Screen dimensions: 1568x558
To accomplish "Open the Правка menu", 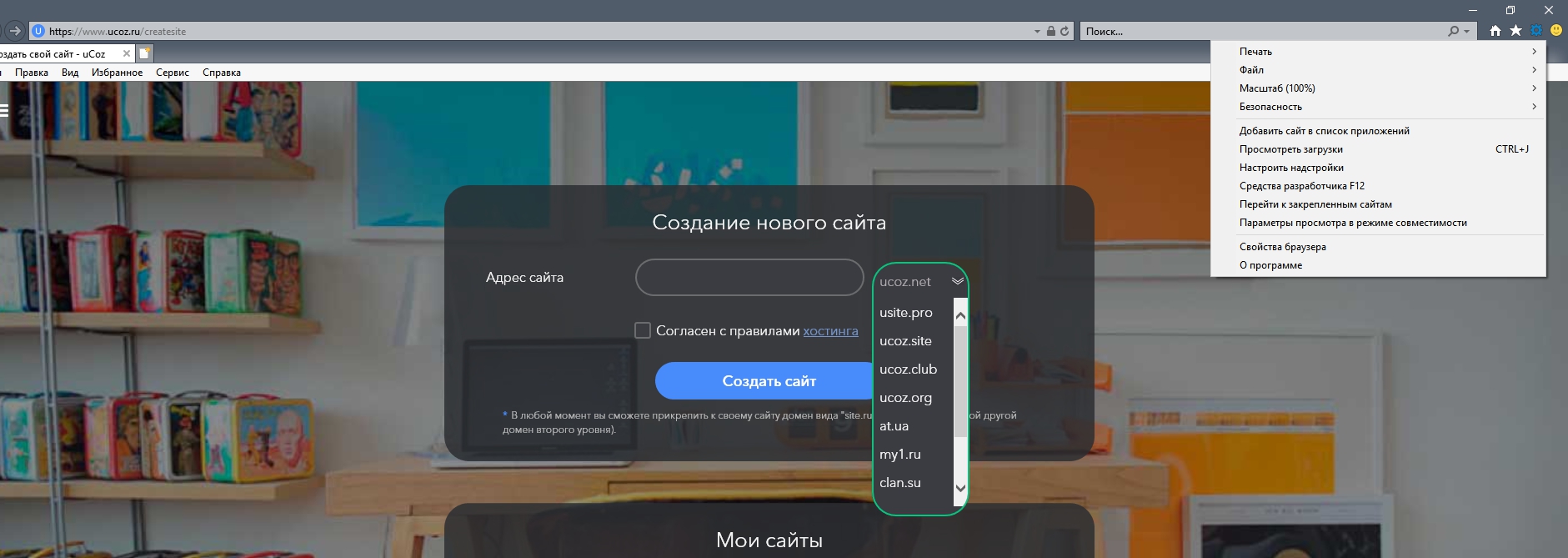I will pyautogui.click(x=32, y=73).
